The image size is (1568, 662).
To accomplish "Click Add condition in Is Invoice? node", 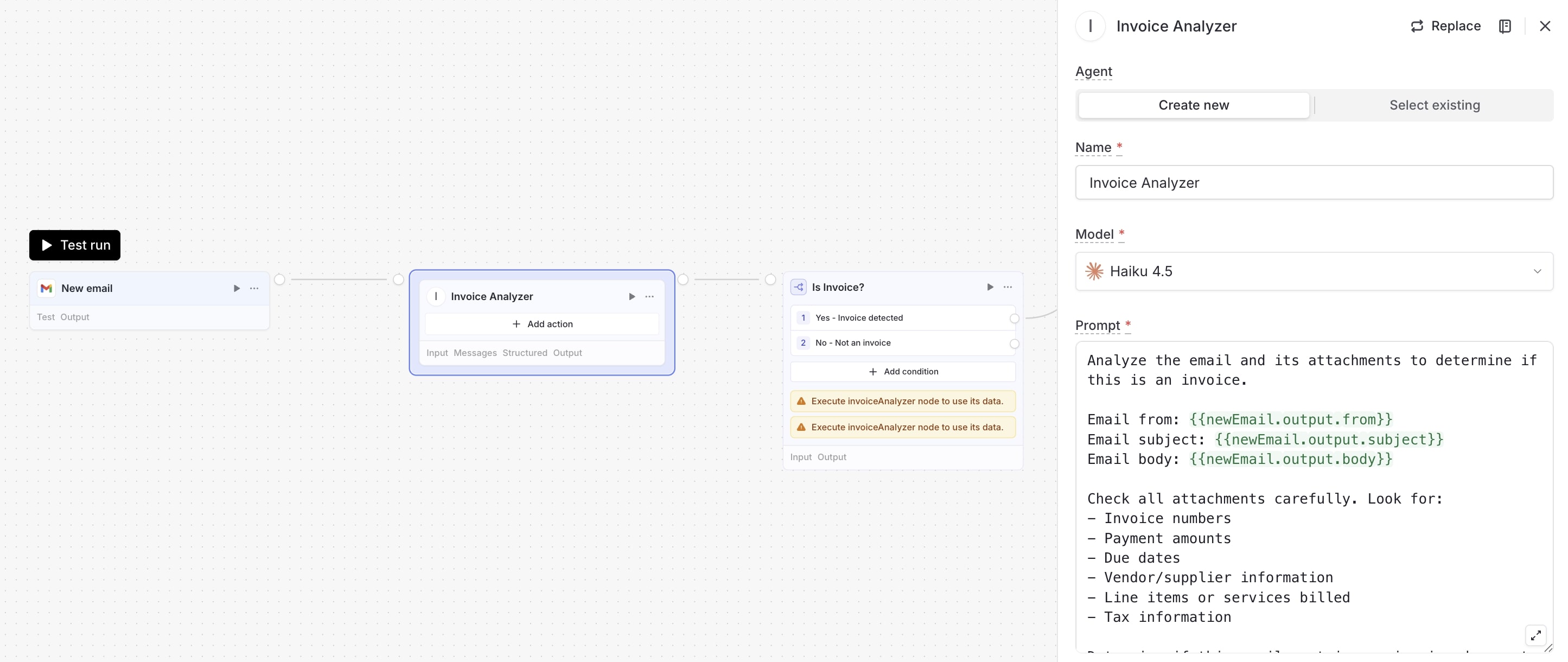I will coord(903,372).
